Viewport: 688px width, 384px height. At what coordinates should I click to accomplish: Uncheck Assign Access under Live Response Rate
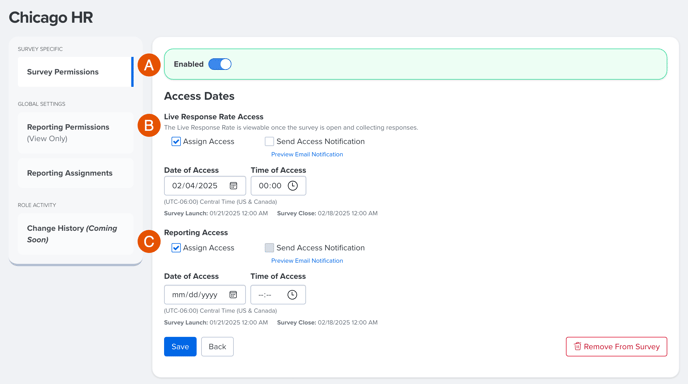[176, 141]
